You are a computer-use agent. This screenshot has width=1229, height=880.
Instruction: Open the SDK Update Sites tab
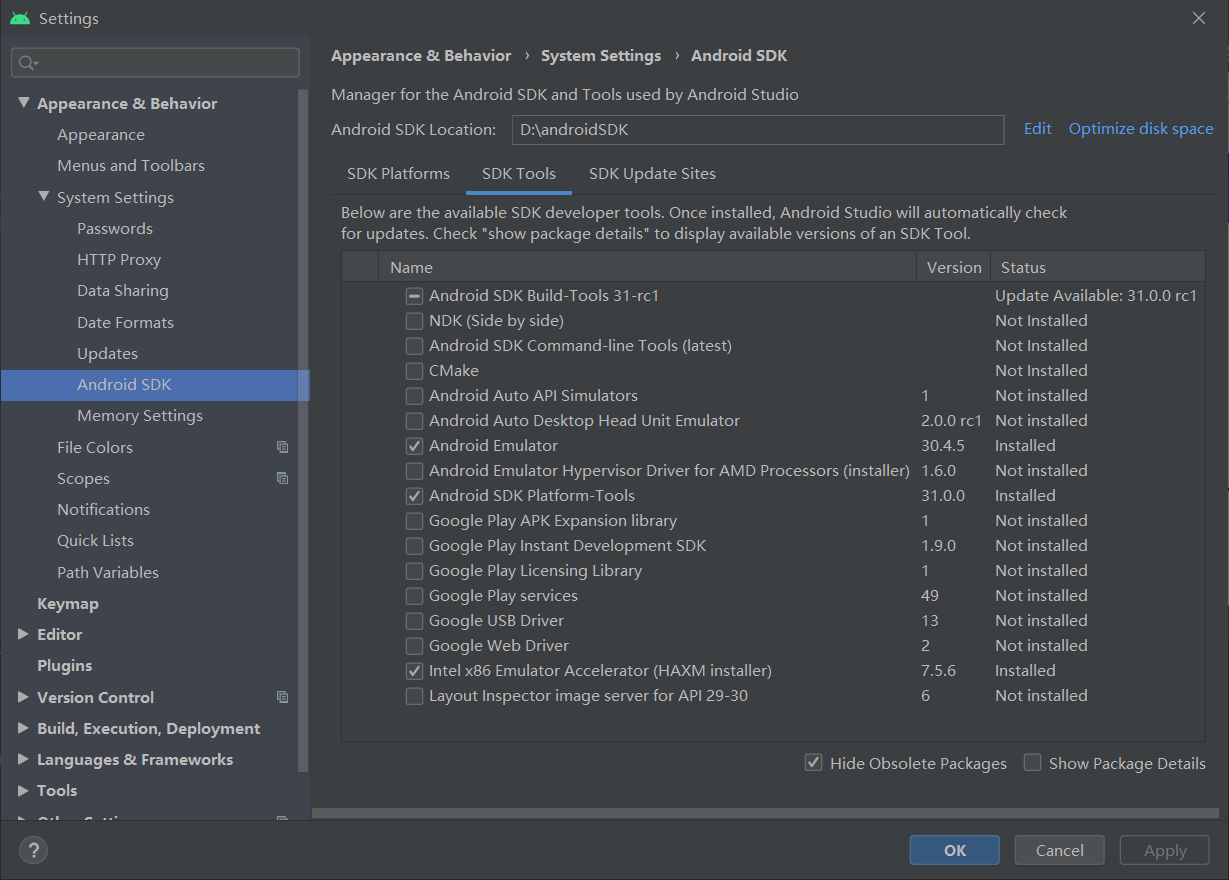pos(651,173)
